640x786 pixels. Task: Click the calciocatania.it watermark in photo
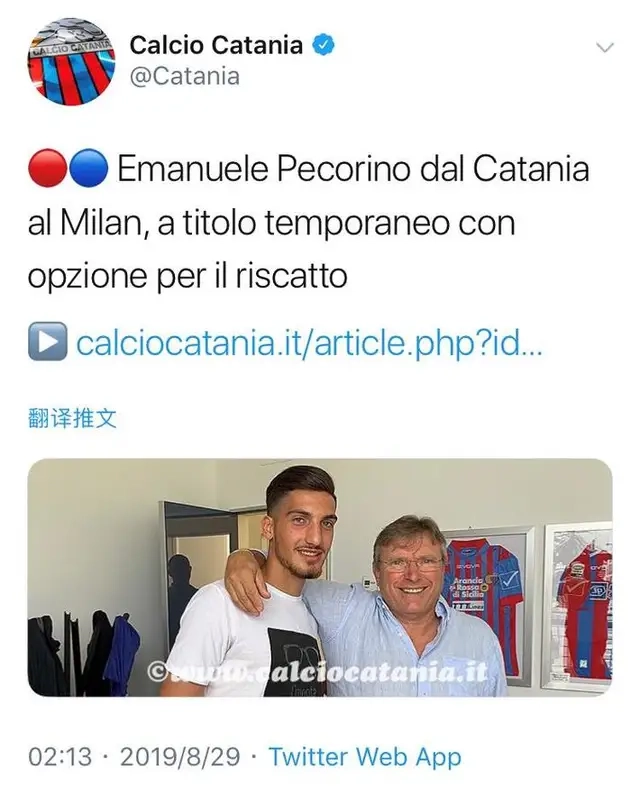pos(317,673)
